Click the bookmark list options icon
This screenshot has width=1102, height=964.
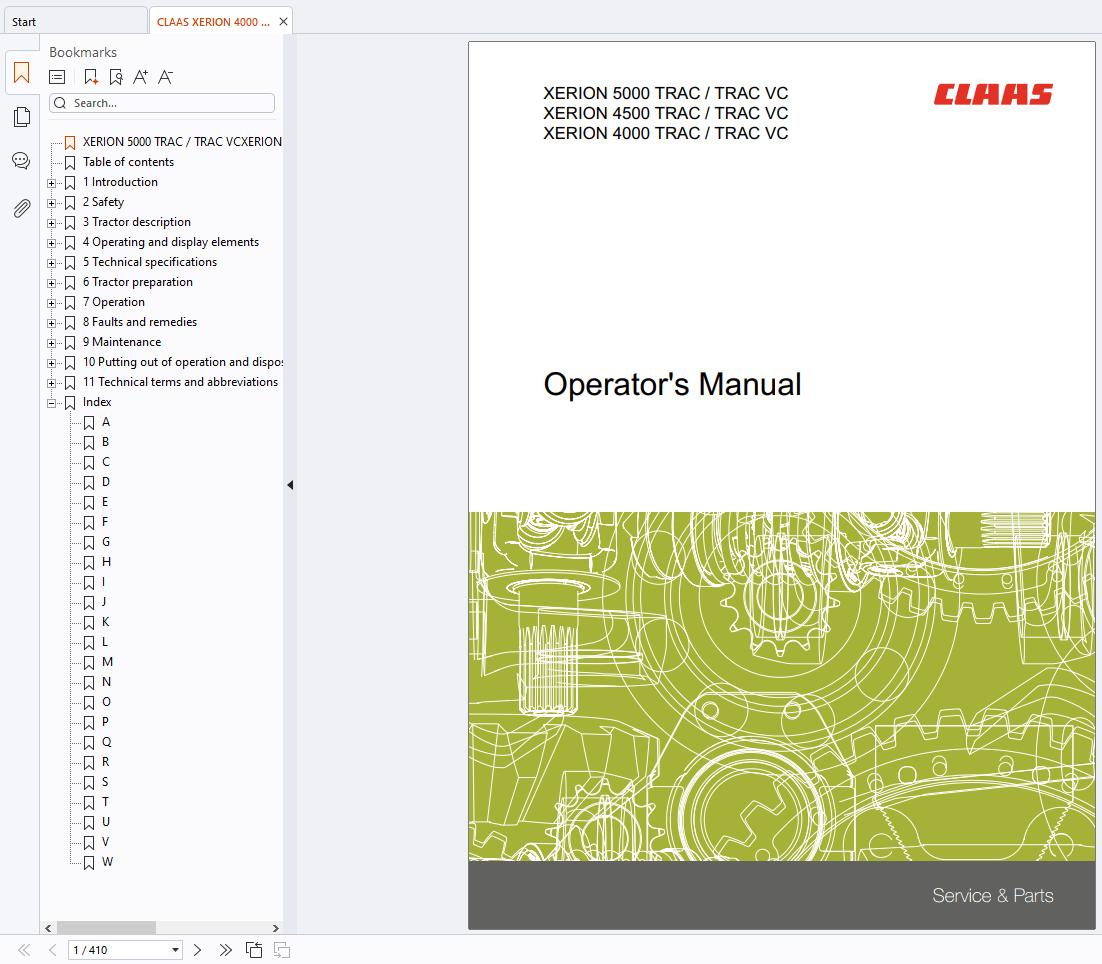tap(57, 77)
